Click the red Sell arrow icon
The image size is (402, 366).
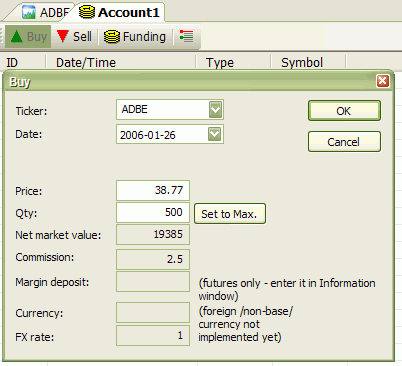point(62,36)
